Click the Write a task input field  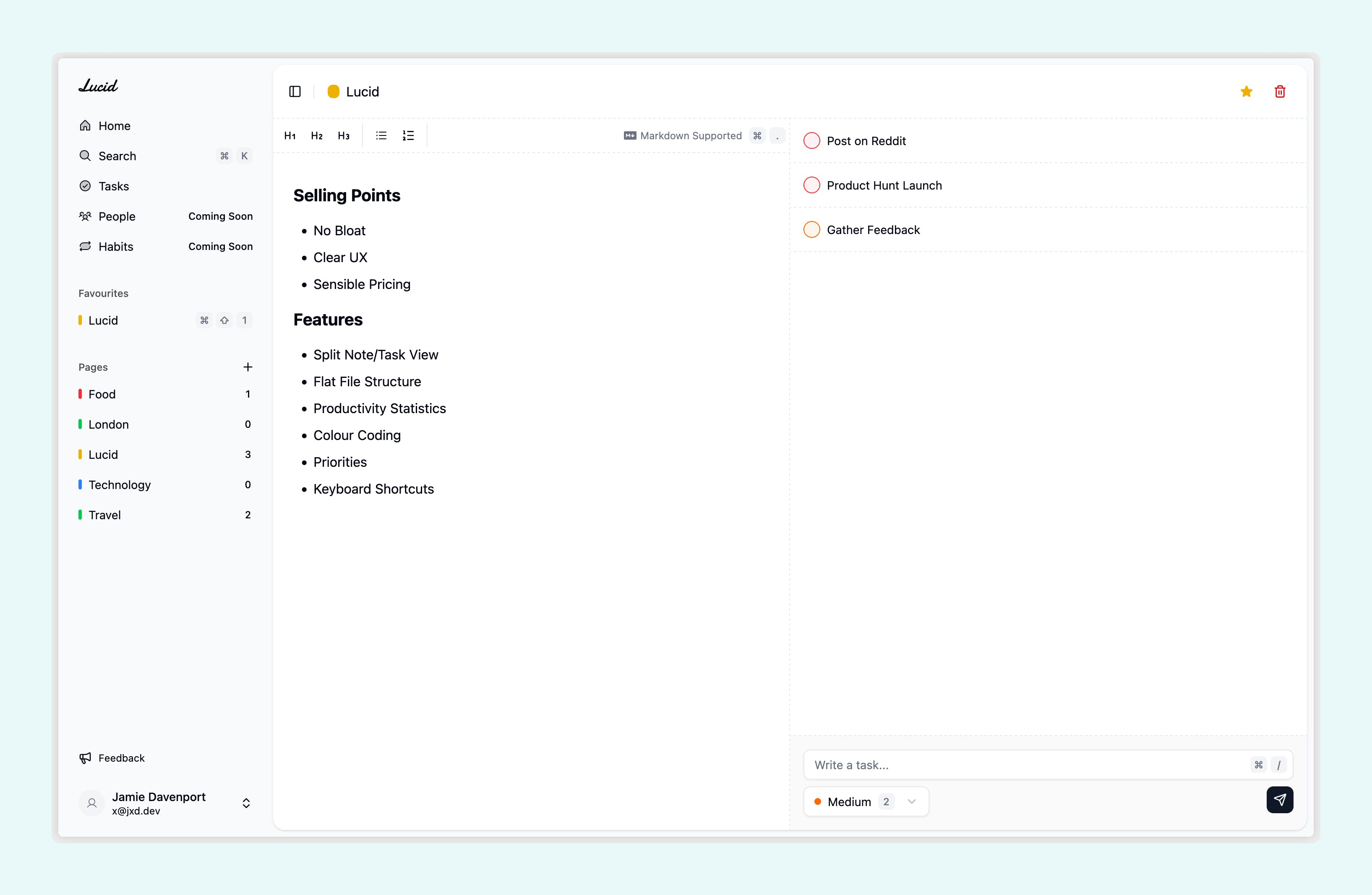click(1026, 765)
